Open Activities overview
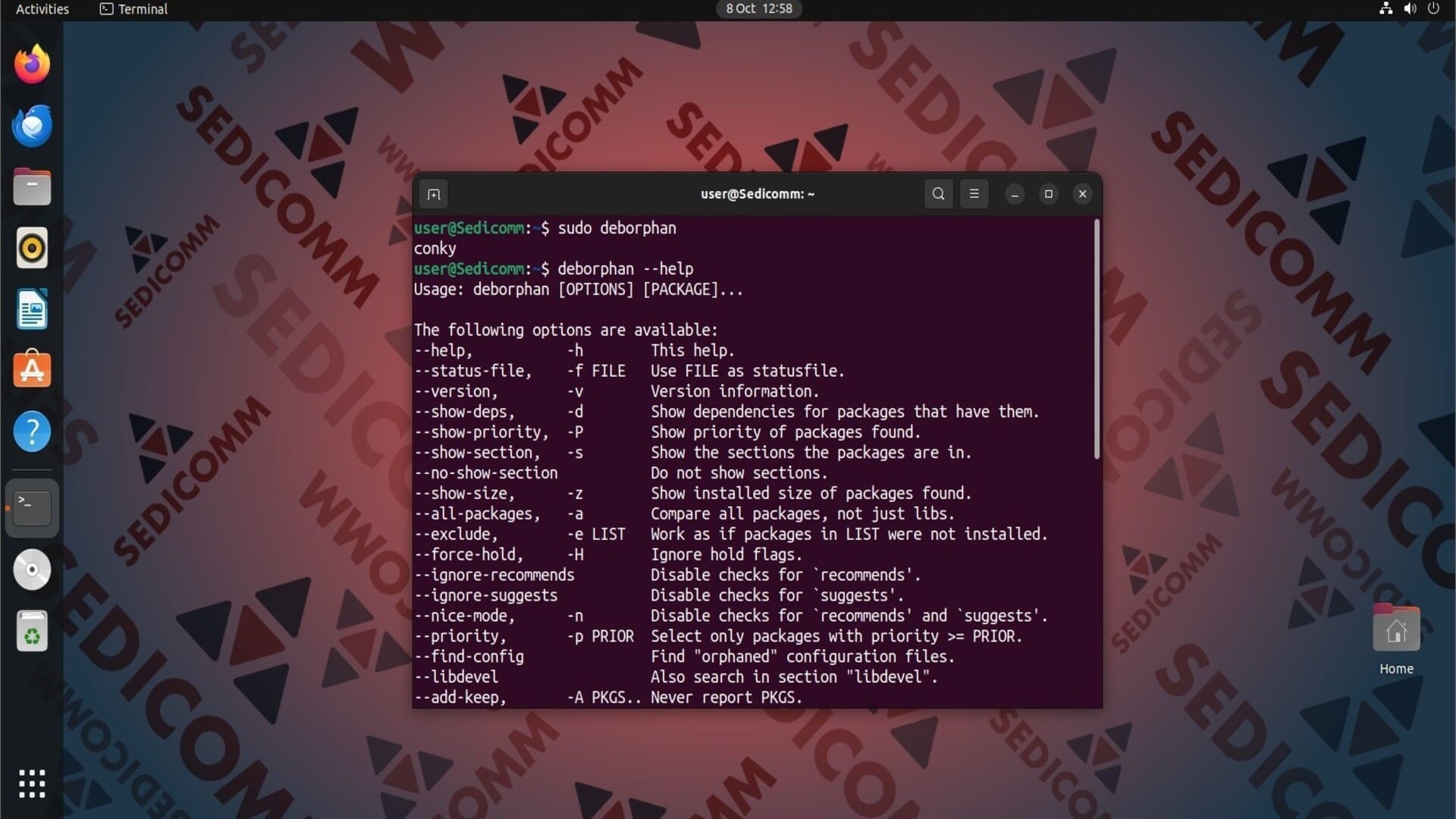Viewport: 1456px width, 819px height. point(42,9)
